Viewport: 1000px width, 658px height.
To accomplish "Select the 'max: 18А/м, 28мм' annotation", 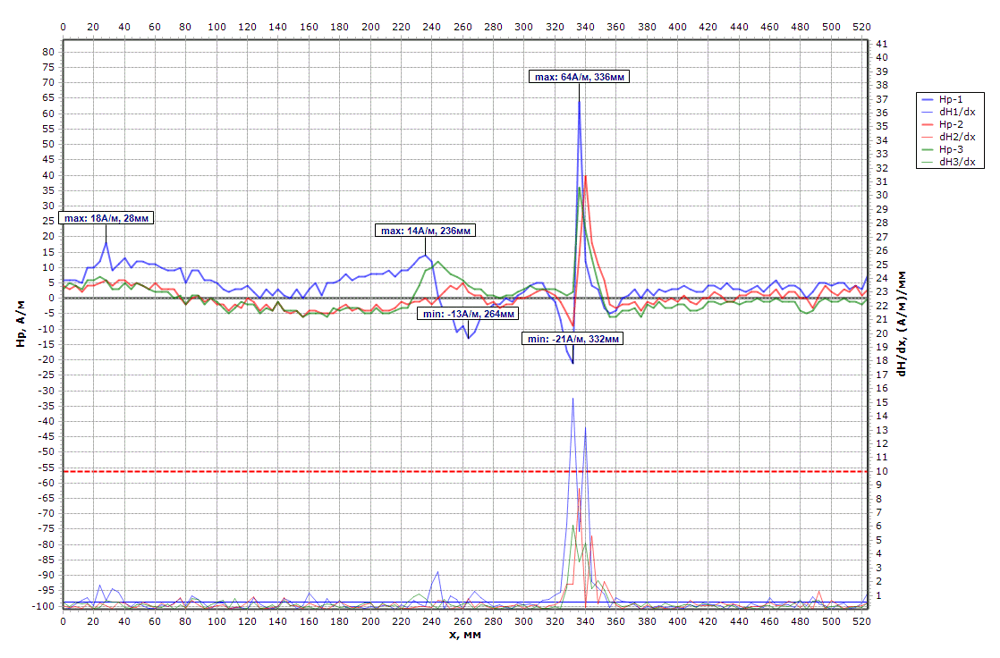I will (108, 217).
